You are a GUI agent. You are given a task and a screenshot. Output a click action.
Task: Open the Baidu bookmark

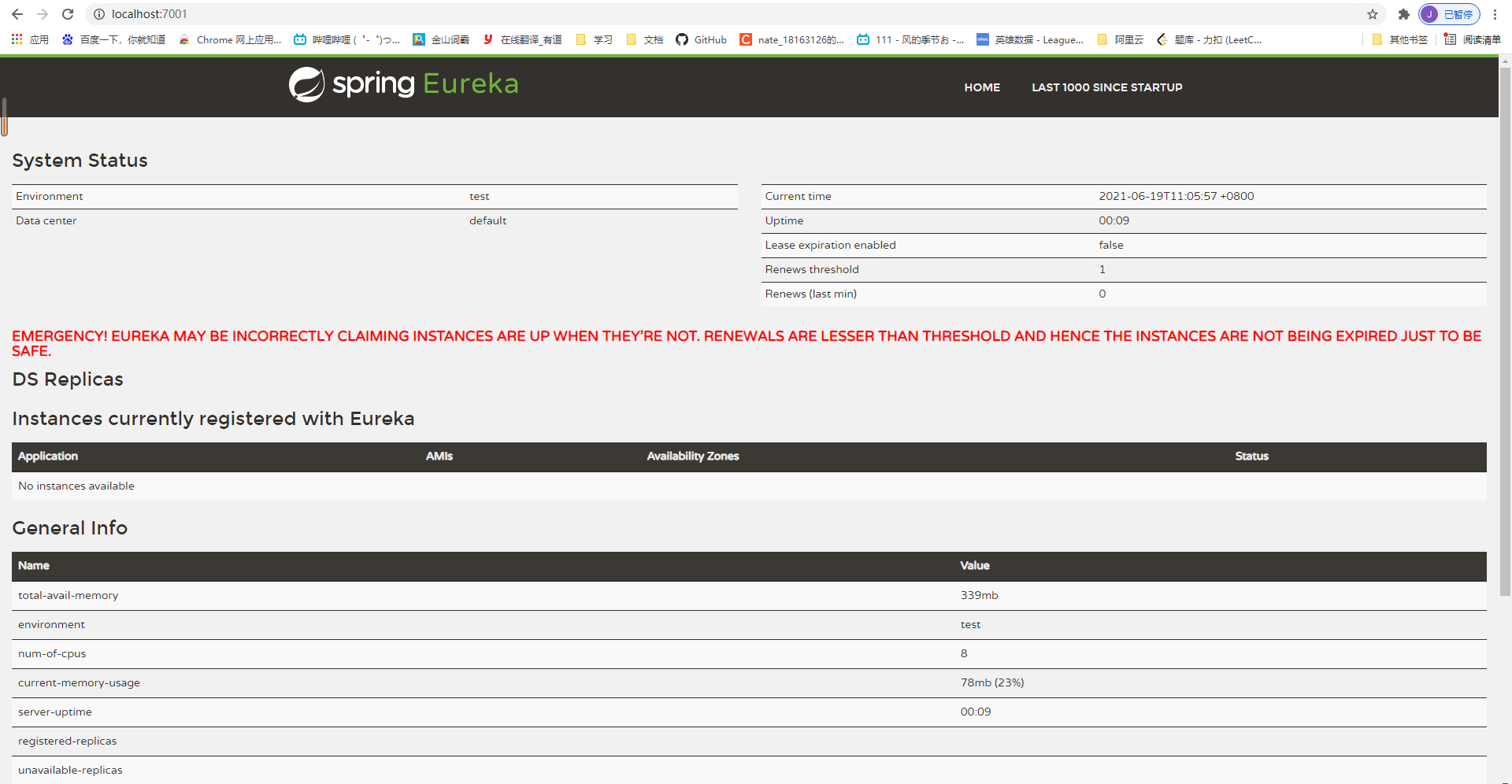113,39
